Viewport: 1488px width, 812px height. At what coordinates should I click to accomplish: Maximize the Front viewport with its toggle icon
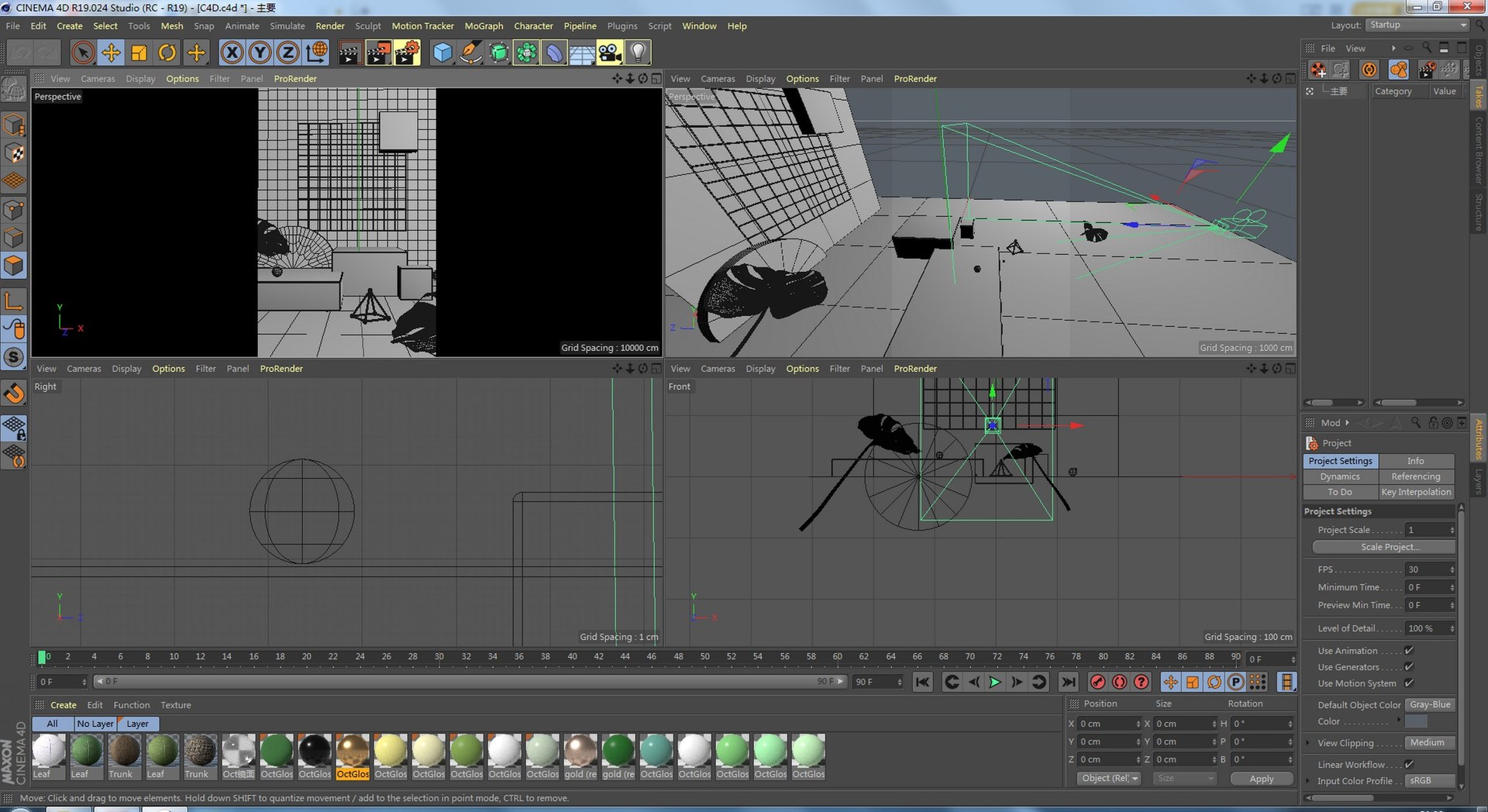tap(1290, 369)
